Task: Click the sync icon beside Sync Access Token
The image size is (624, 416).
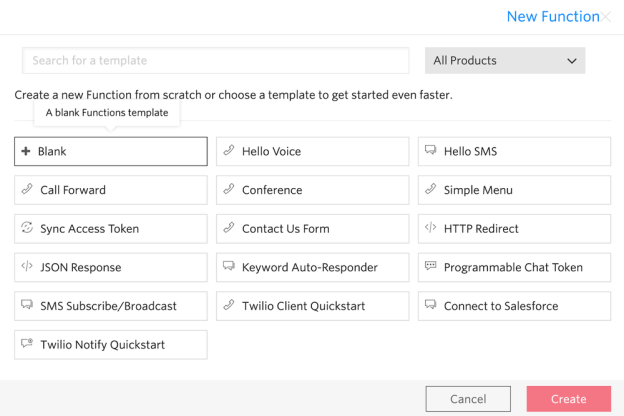Action: point(27,229)
